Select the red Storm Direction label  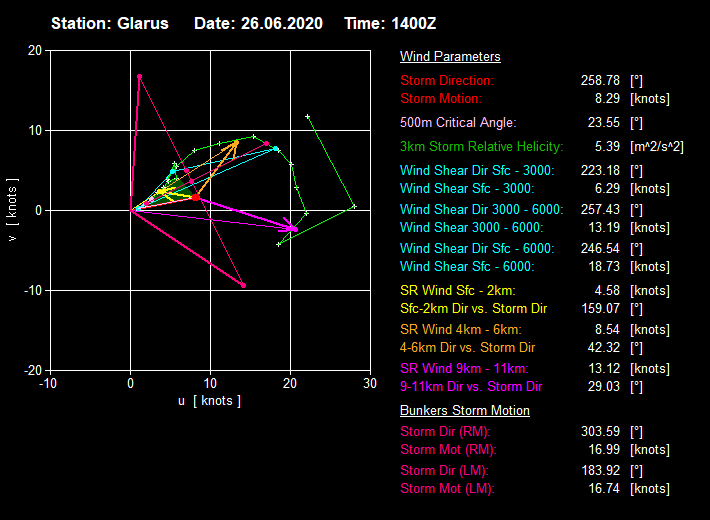click(x=447, y=80)
